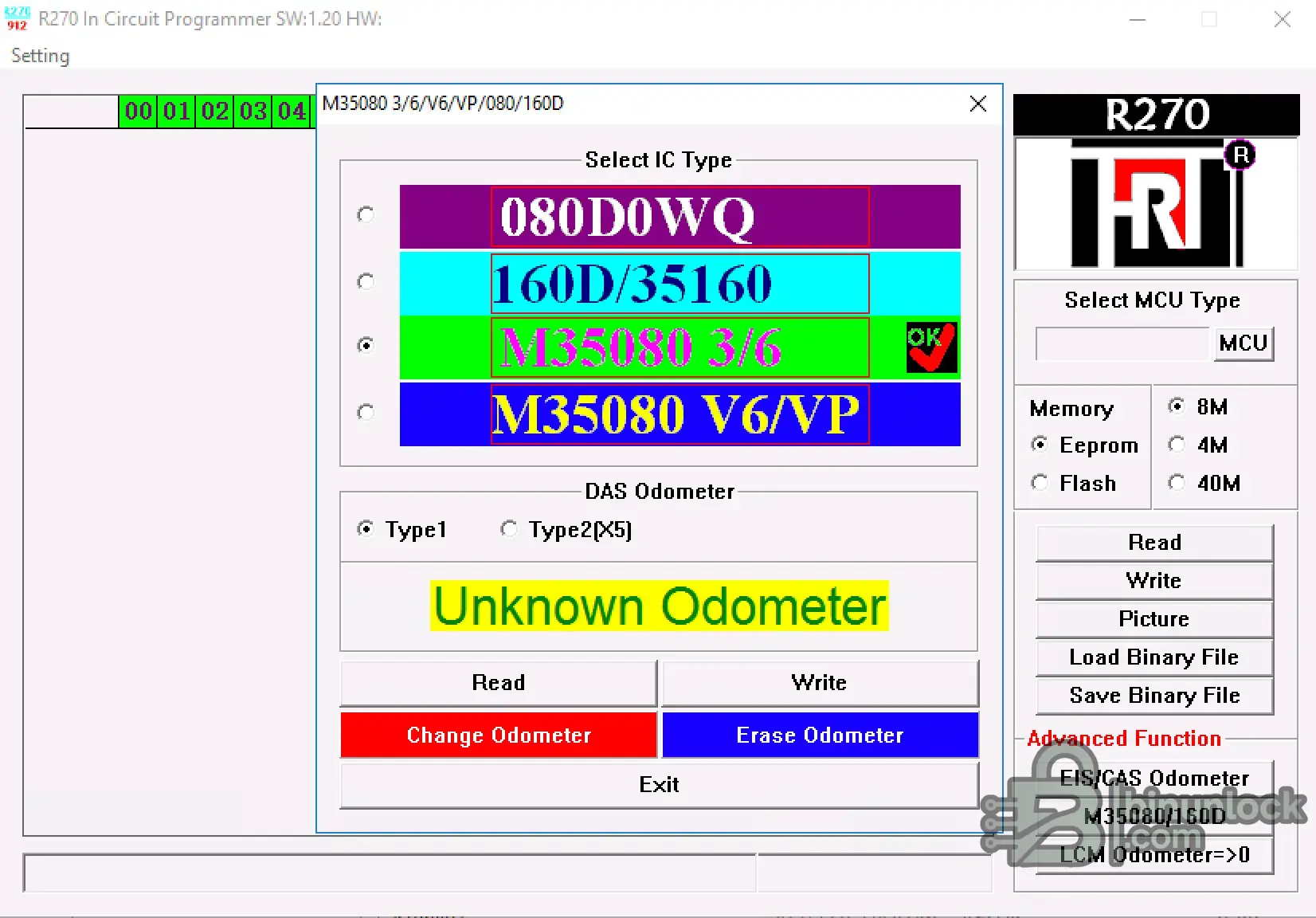Image resolution: width=1316 pixels, height=918 pixels.
Task: Choose DAS Odometer Type2(X5) option
Action: coord(566,529)
